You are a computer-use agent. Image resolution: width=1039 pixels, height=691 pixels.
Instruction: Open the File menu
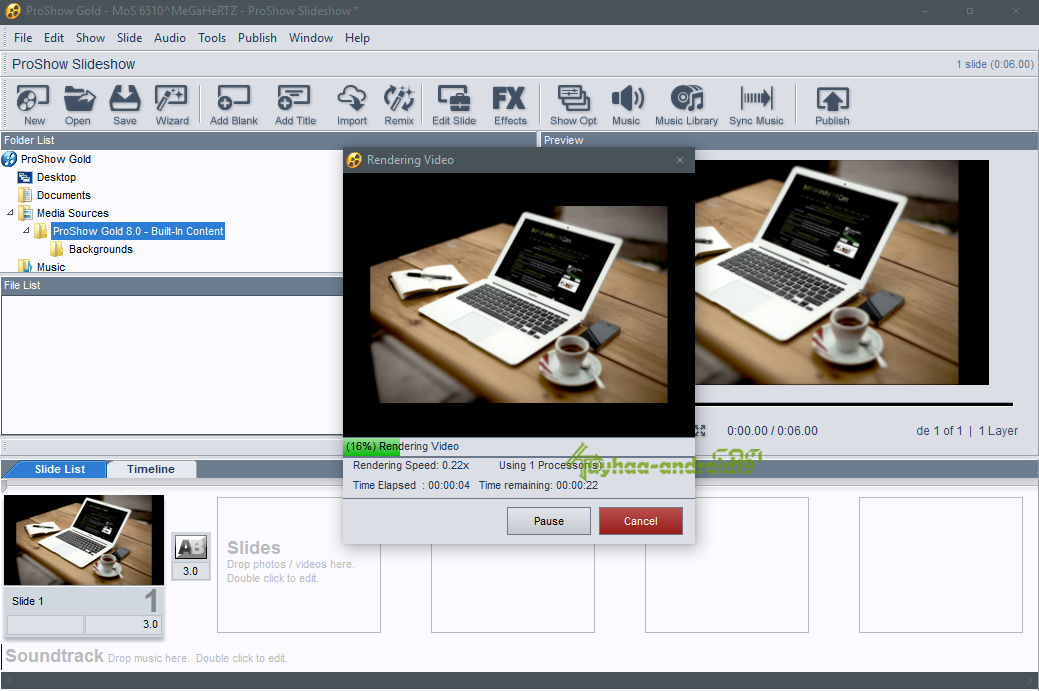click(23, 38)
